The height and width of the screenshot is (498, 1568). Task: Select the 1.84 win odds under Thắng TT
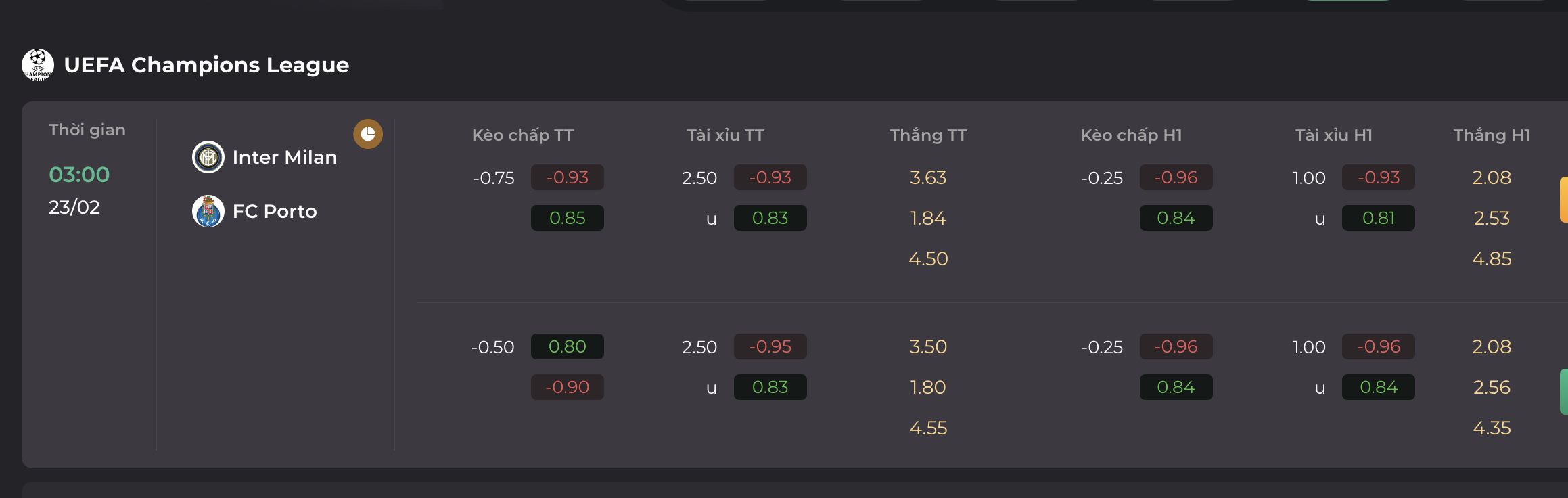tap(928, 218)
